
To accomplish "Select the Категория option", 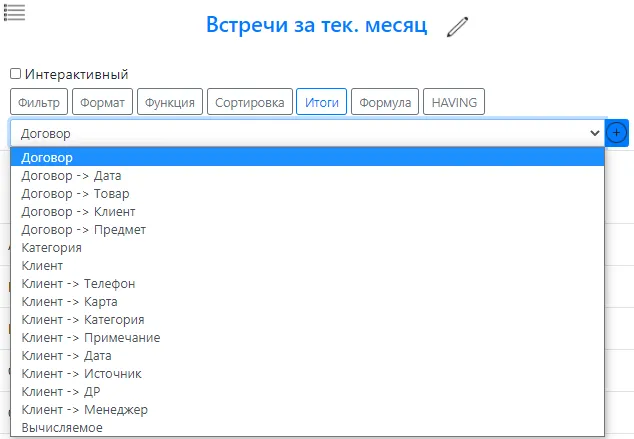I will pyautogui.click(x=307, y=247).
